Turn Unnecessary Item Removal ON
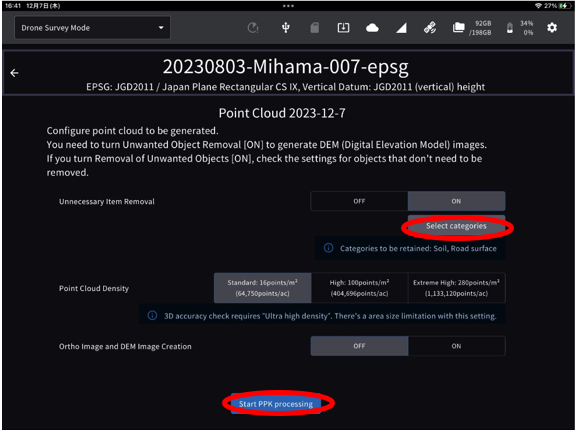 pos(456,201)
